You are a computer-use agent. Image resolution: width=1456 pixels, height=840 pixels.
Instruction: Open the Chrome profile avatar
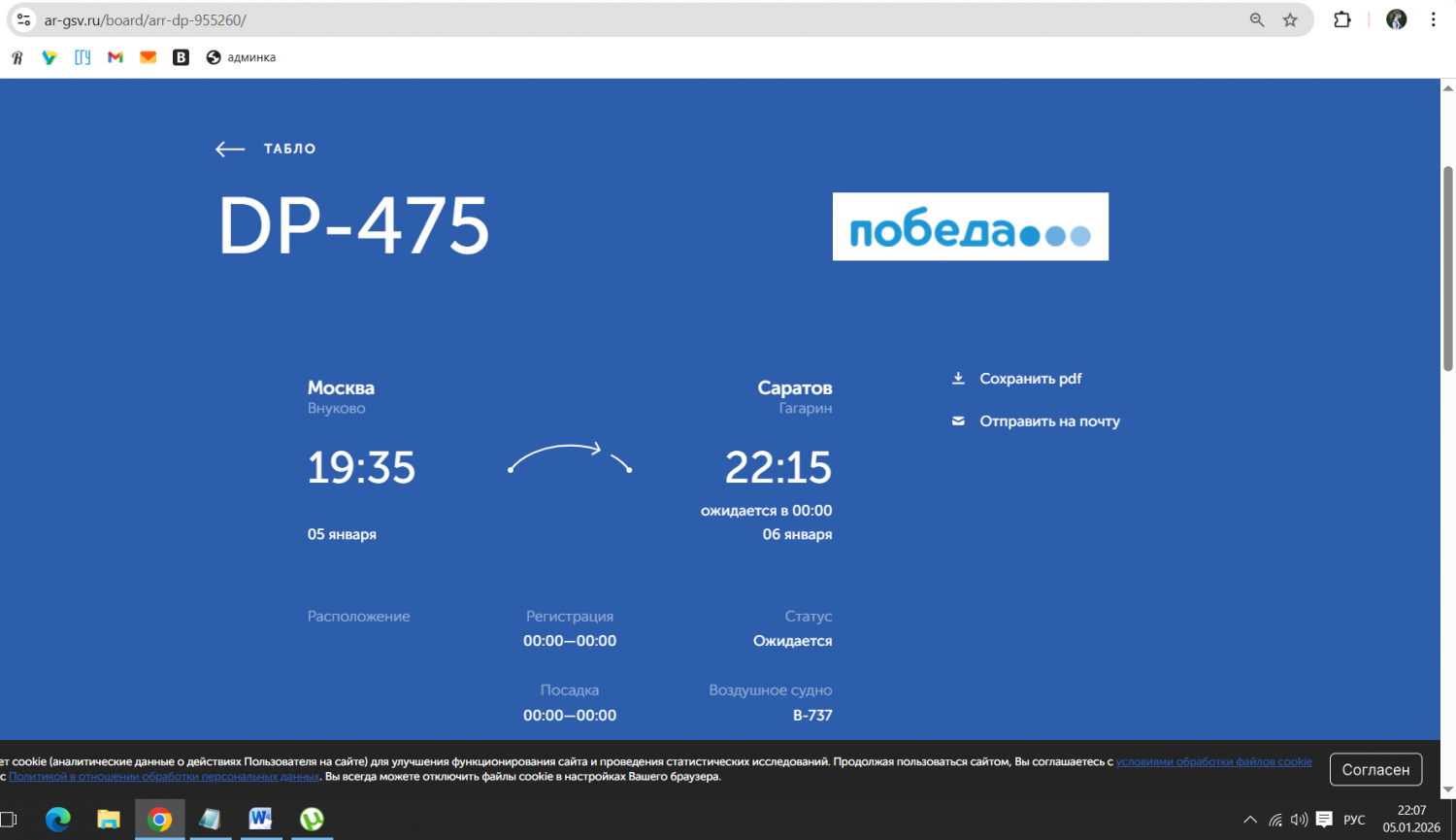click(x=1396, y=19)
